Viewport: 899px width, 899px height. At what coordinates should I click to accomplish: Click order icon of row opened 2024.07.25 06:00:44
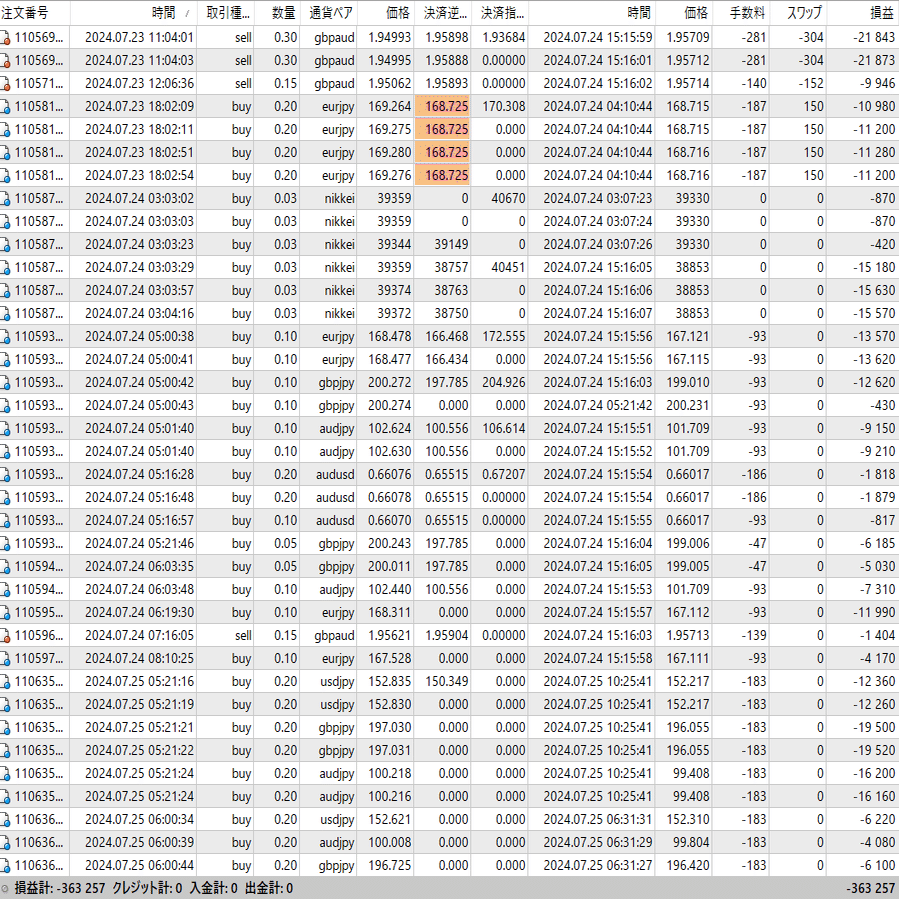click(5, 866)
